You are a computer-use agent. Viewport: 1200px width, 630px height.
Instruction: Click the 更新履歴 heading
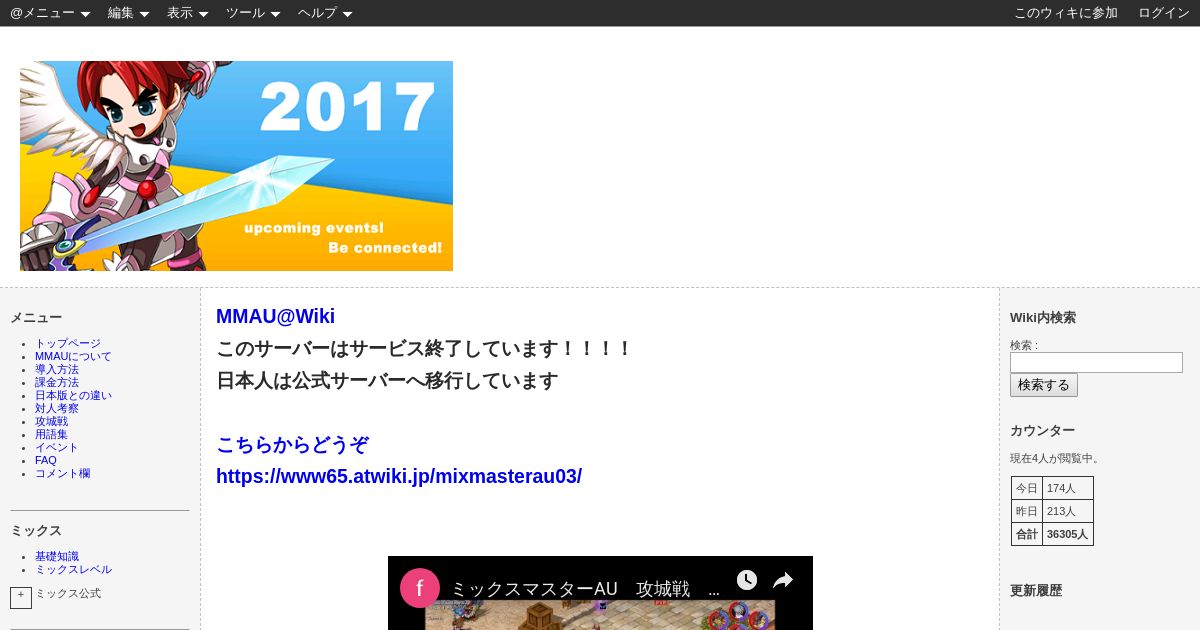[1036, 590]
